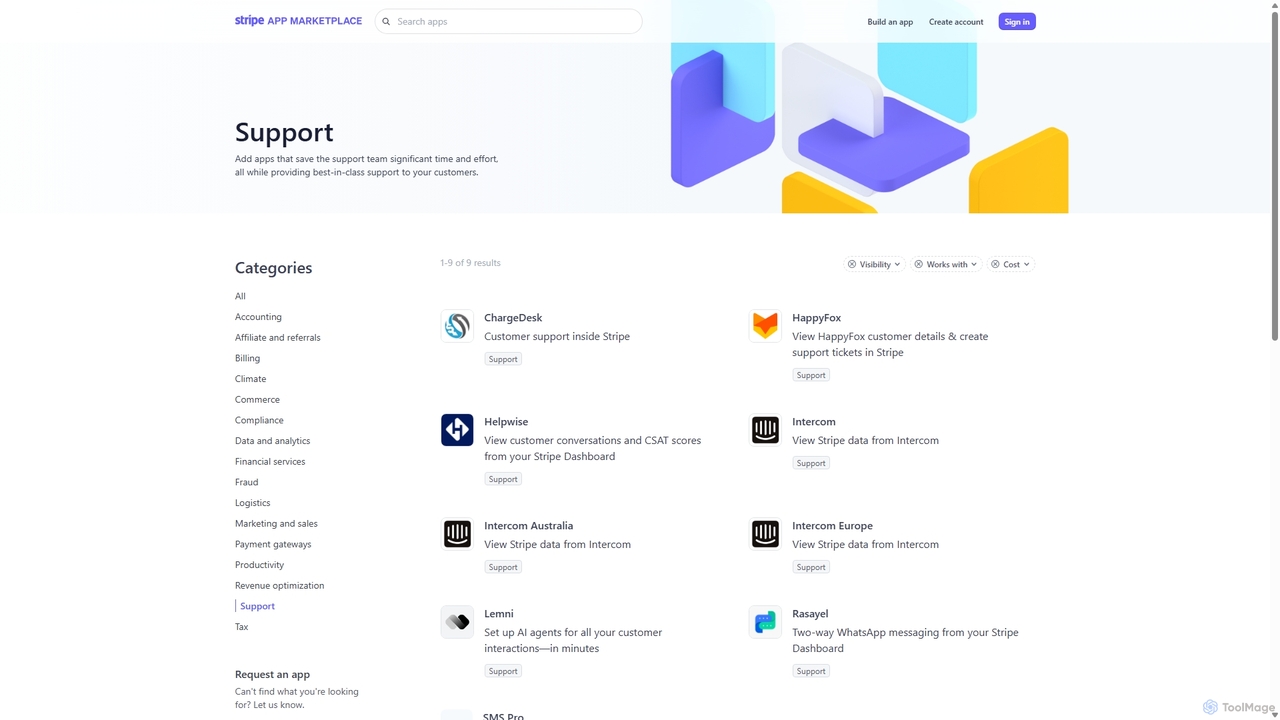Click the Intercom app icon
Image resolution: width=1280 pixels, height=720 pixels.
click(765, 430)
